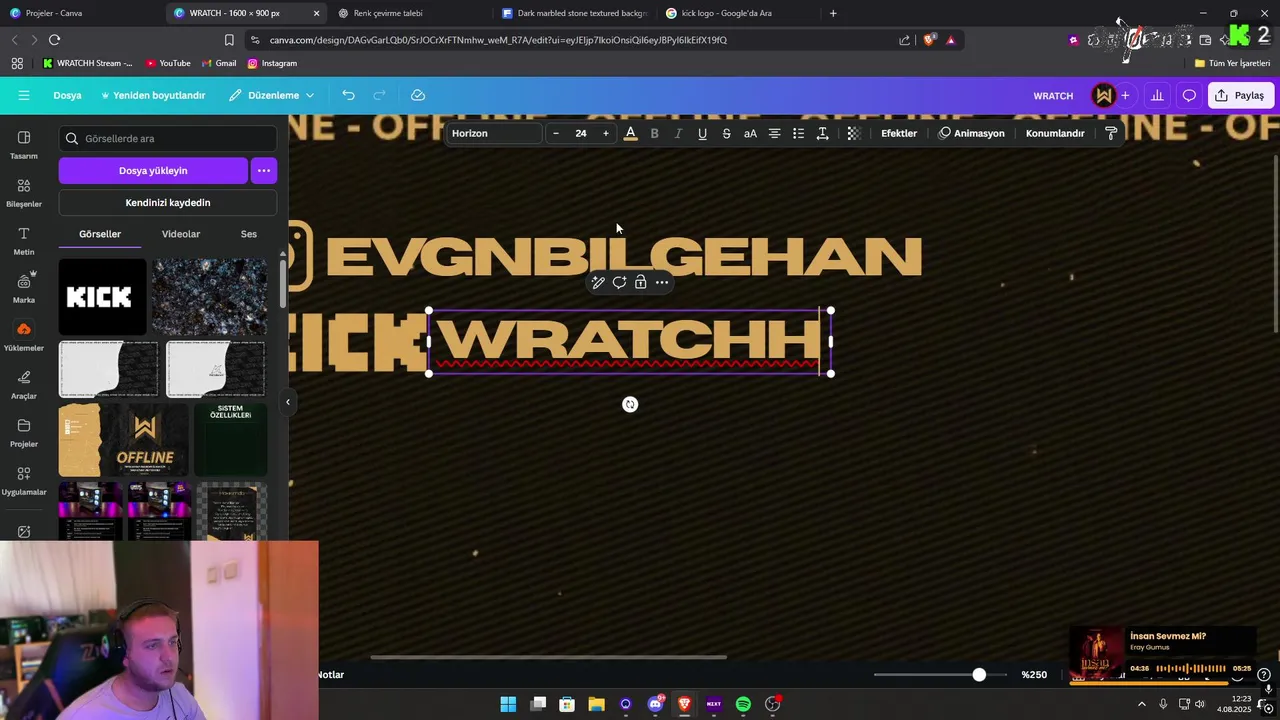Open text color picker icon
Viewport: 1280px width, 720px height.
[x=630, y=133]
